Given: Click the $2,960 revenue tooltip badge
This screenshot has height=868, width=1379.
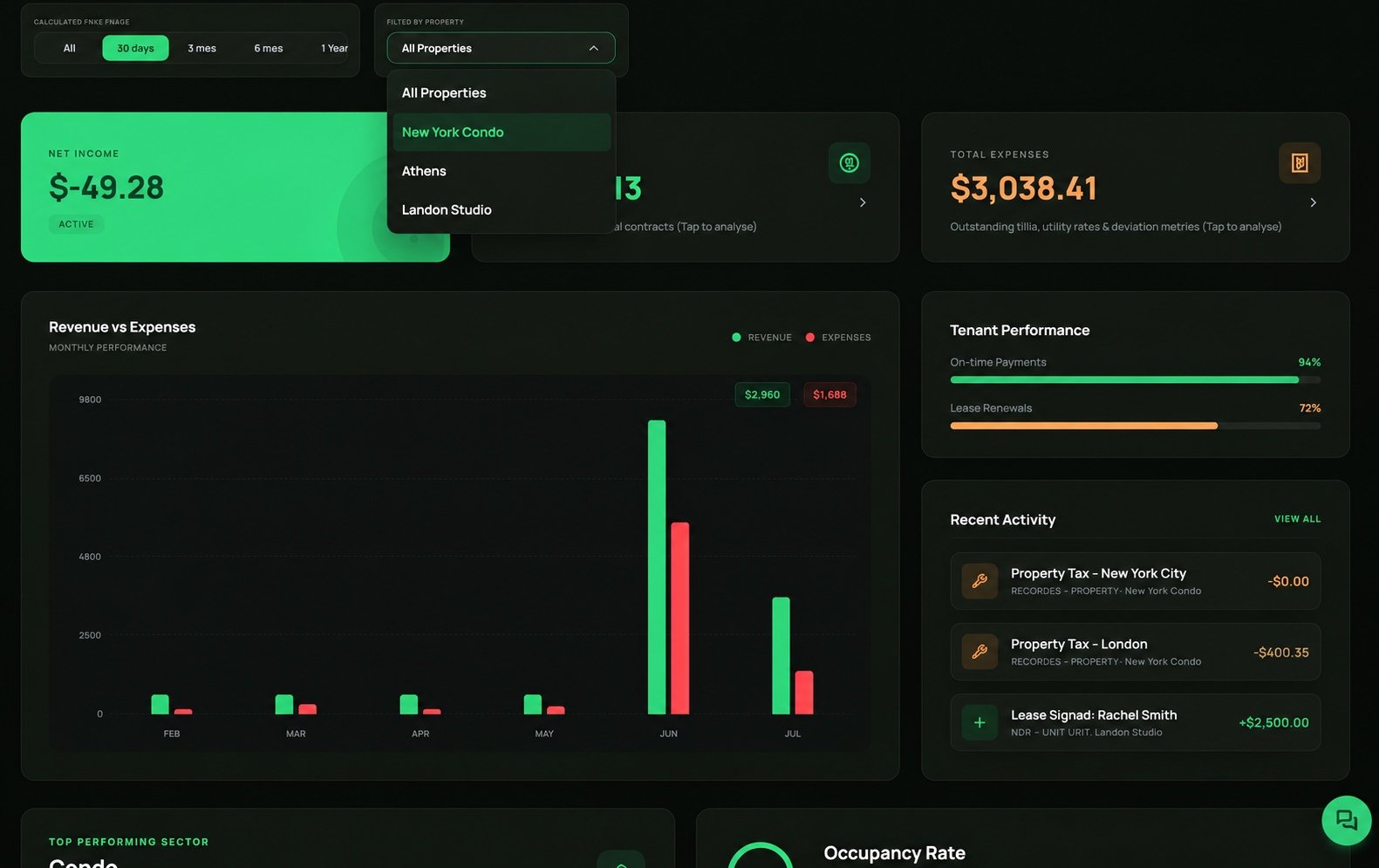Looking at the screenshot, I should pos(762,394).
